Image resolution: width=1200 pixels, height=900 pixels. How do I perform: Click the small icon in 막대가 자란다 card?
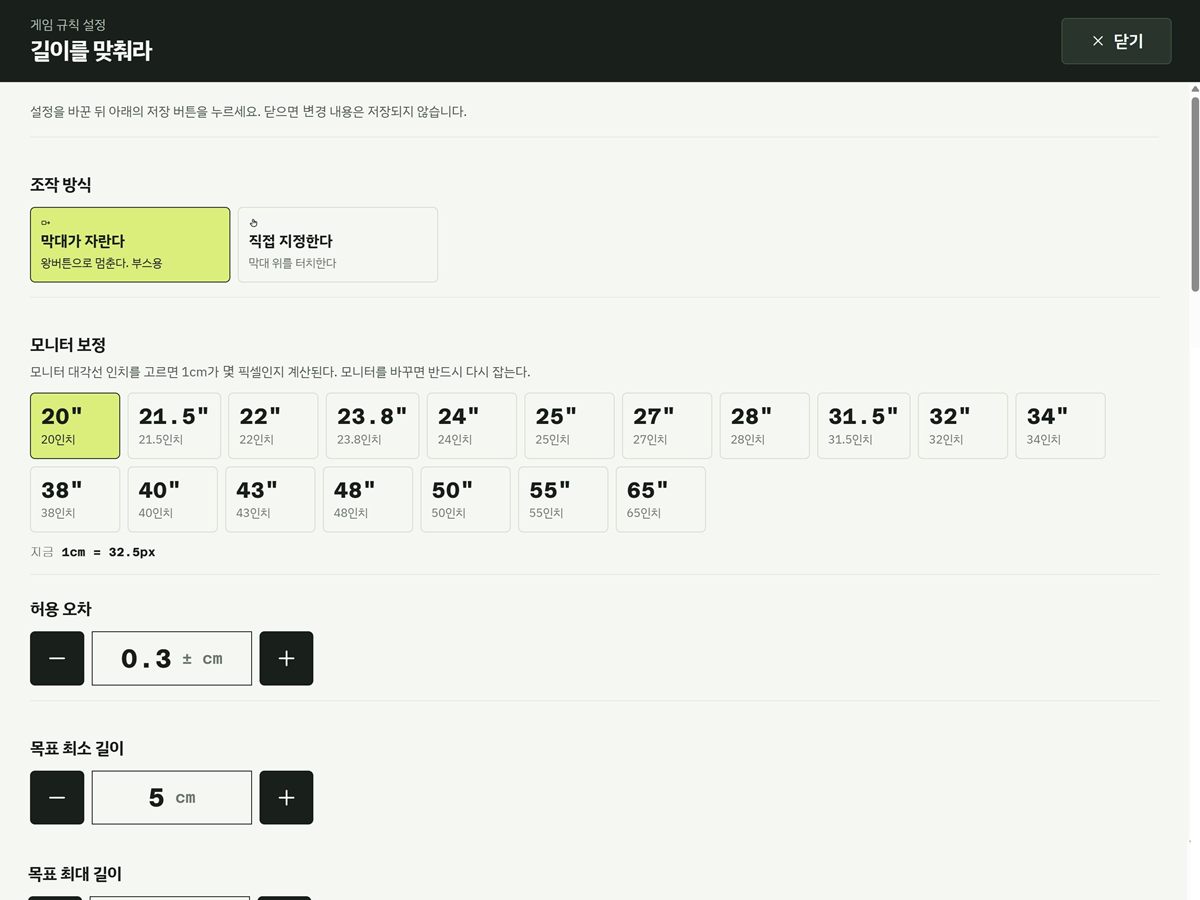coord(46,223)
